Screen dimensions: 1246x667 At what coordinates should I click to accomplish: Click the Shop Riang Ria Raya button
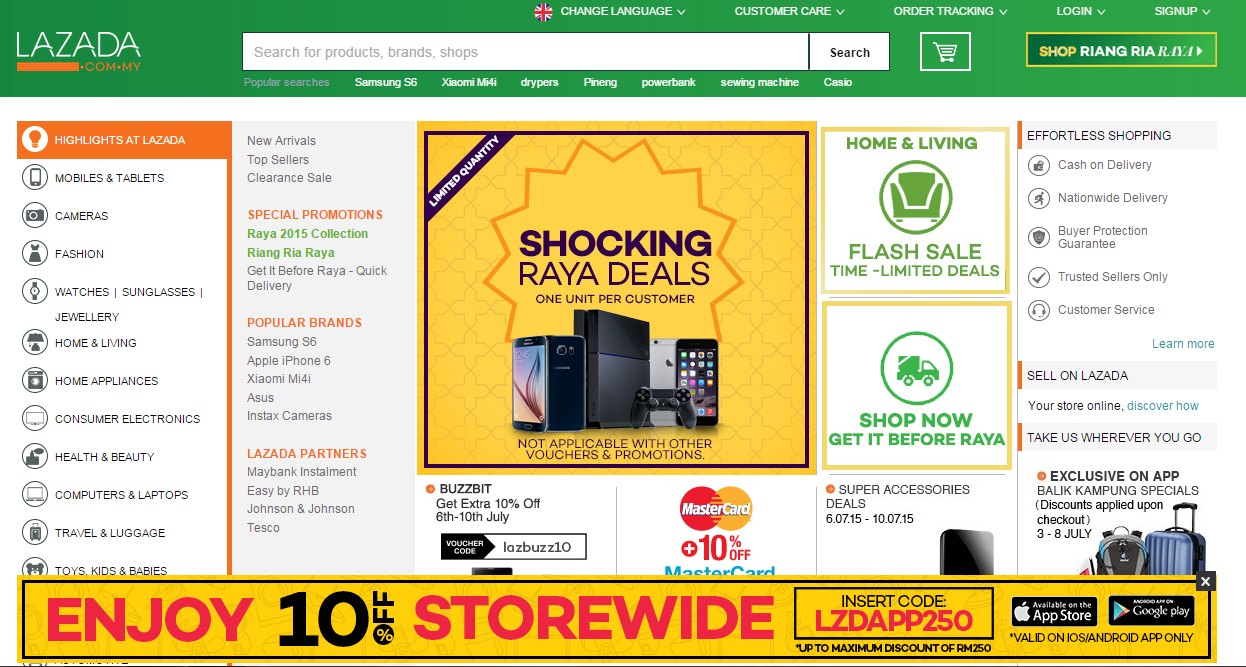(1121, 50)
